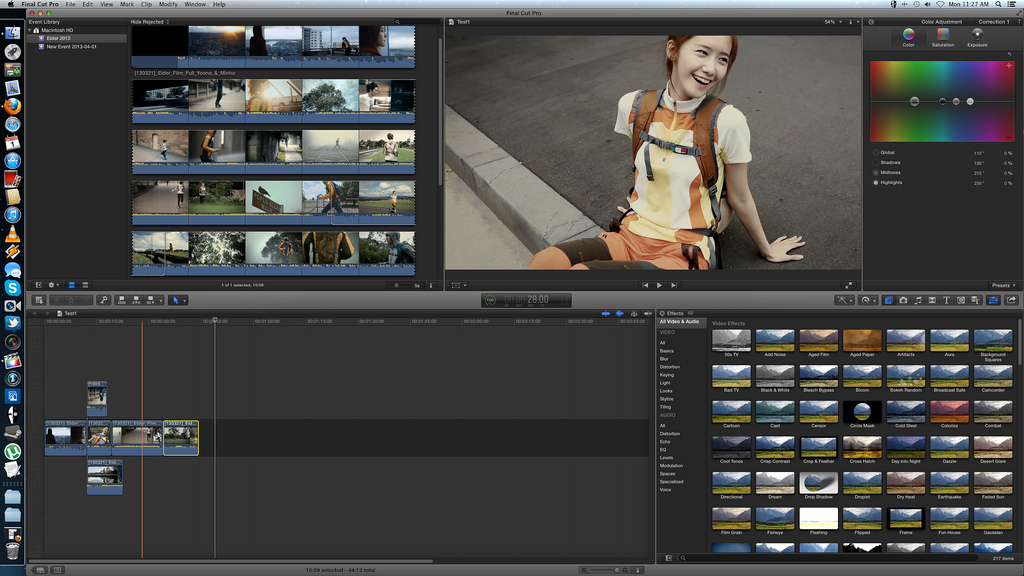
Task: Select the Shadows radio button
Action: [x=877, y=162]
